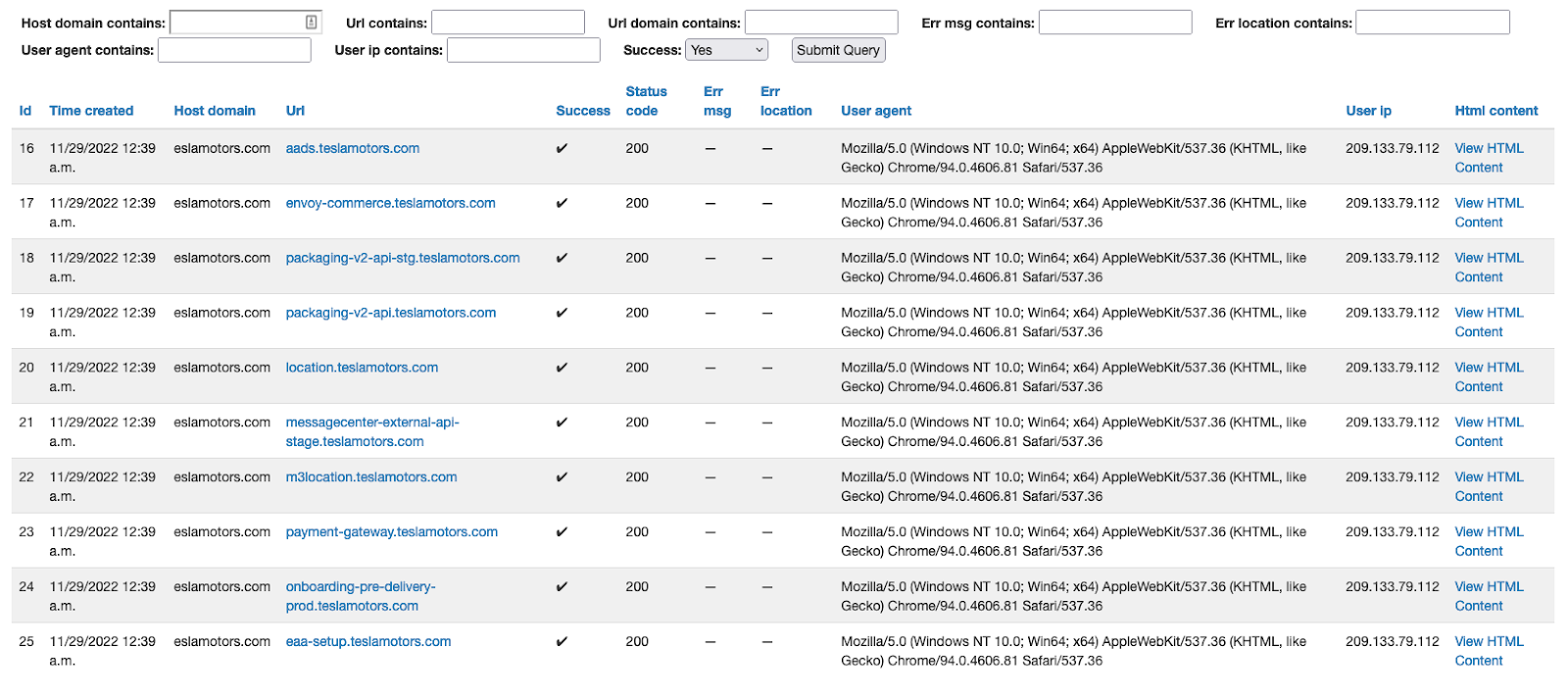Sort table by the Id column header
This screenshot has width=1568, height=697.
click(x=25, y=111)
